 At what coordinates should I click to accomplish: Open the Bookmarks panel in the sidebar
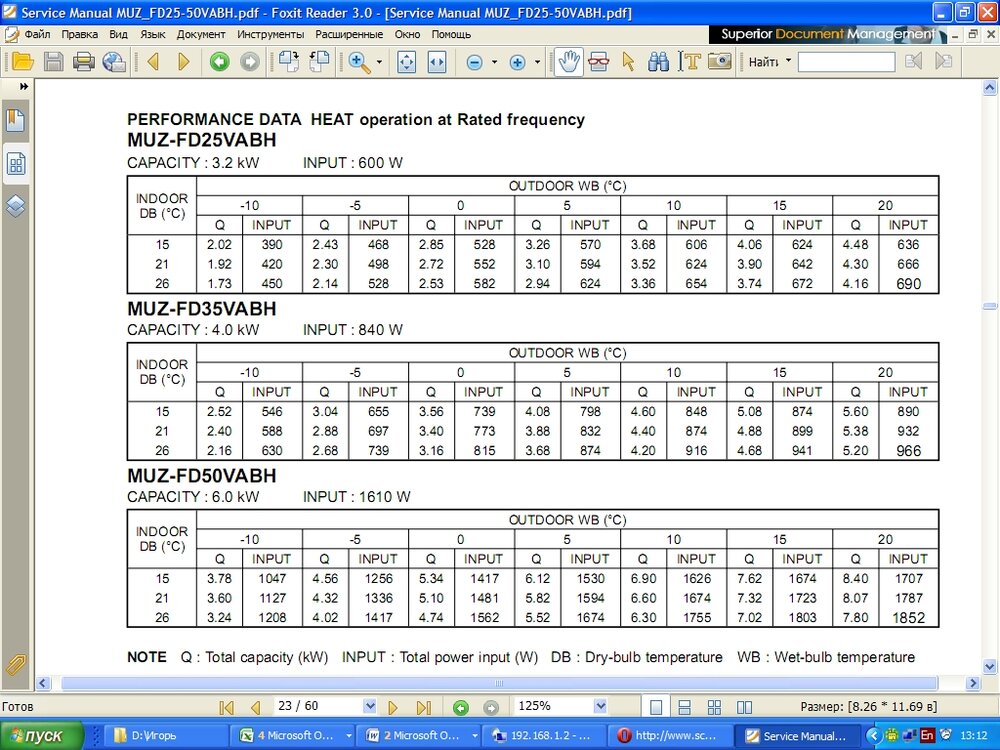click(x=16, y=120)
